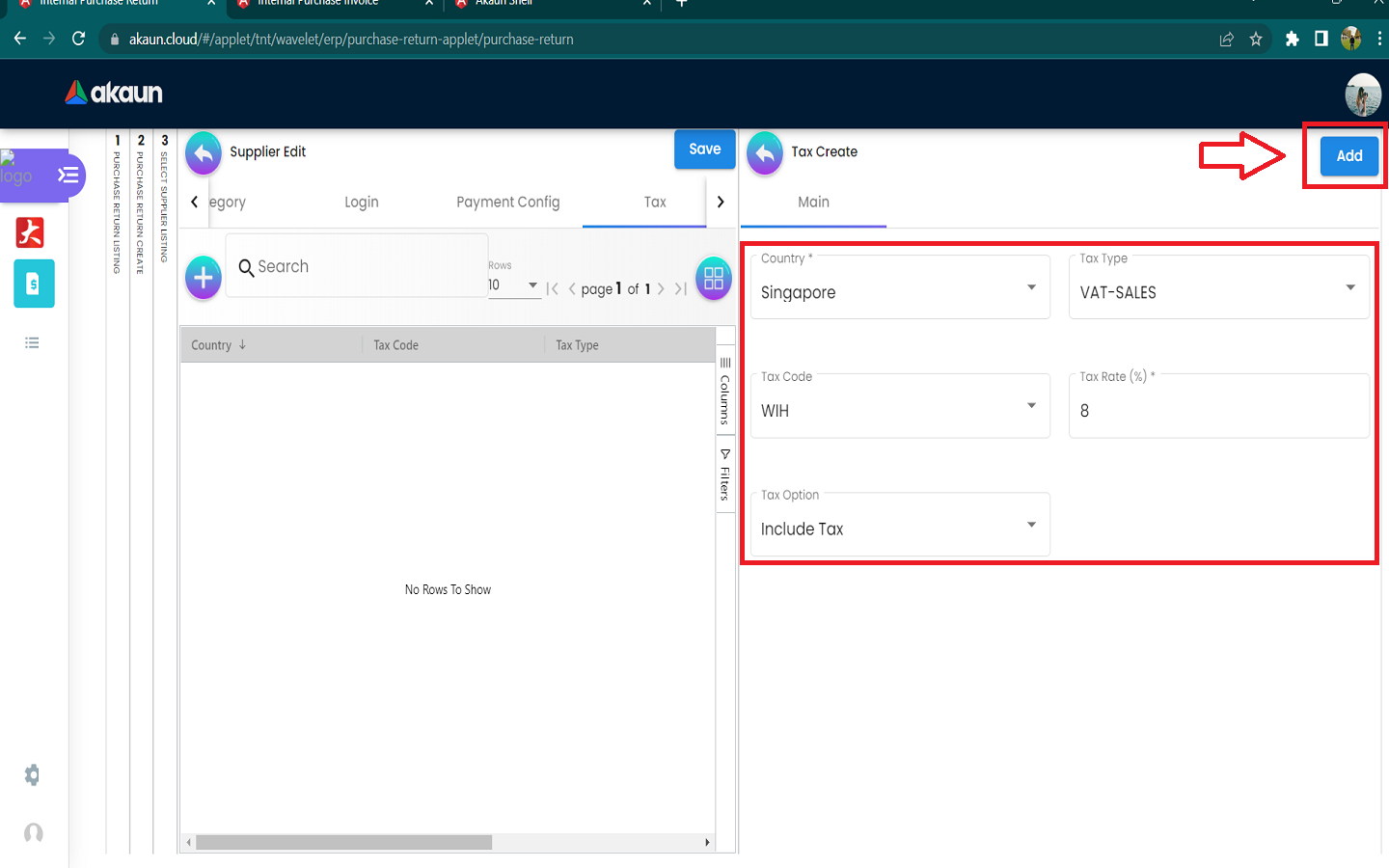Viewport: 1389px width, 868px height.
Task: Open the teal invoice applet in sidebar
Action: pos(34,284)
